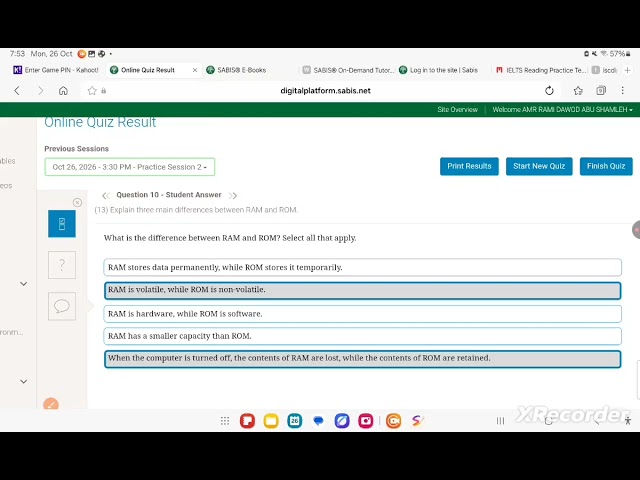Open the calendar app showing 26

click(x=295, y=421)
